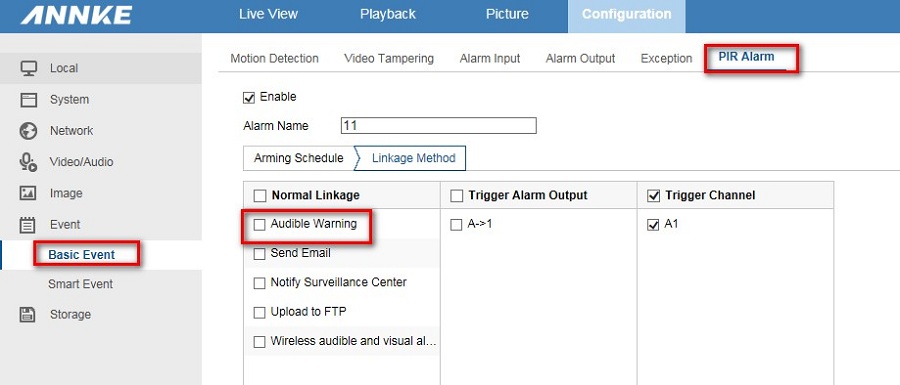The width and height of the screenshot is (900, 385).
Task: Click the Local monitor icon
Action: [x=28, y=68]
